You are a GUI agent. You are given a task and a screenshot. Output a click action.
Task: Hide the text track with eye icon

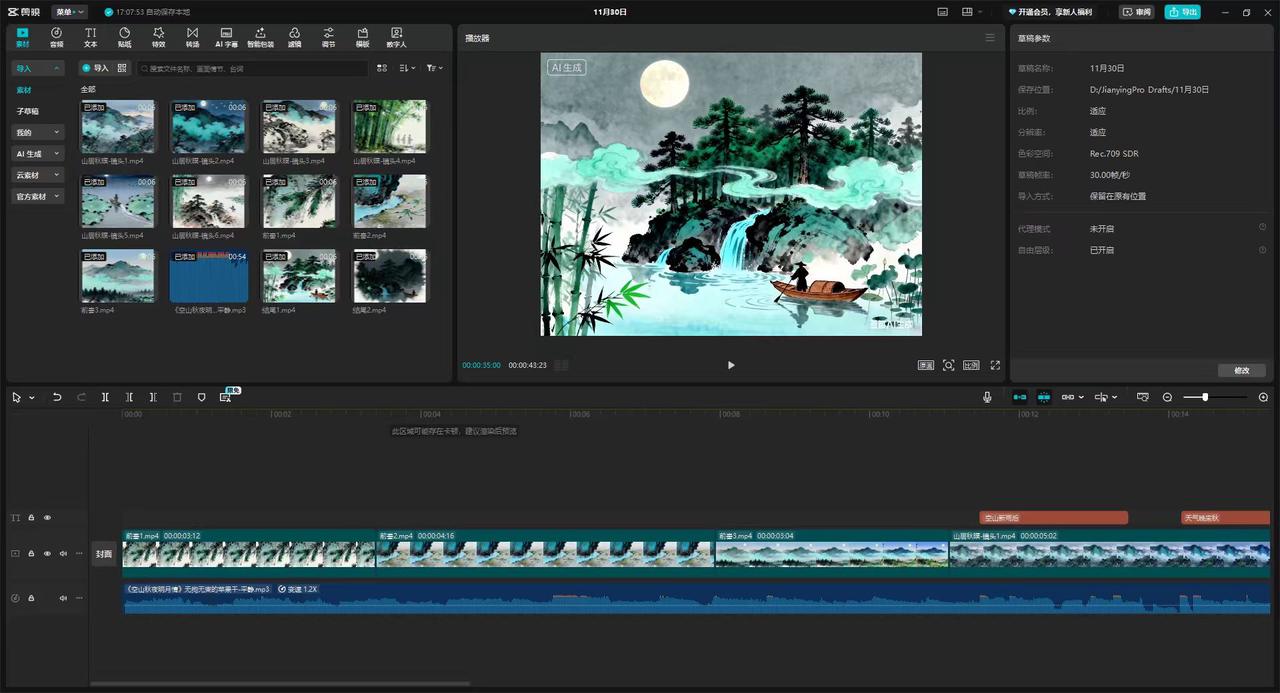47,518
